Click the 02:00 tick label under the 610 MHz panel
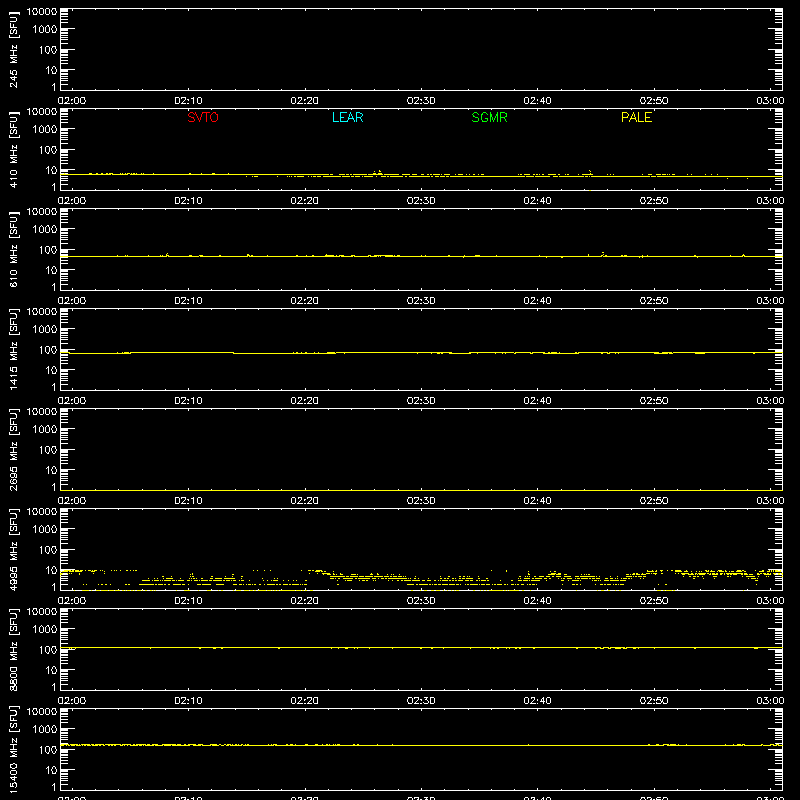The height and width of the screenshot is (800, 800). (72, 301)
